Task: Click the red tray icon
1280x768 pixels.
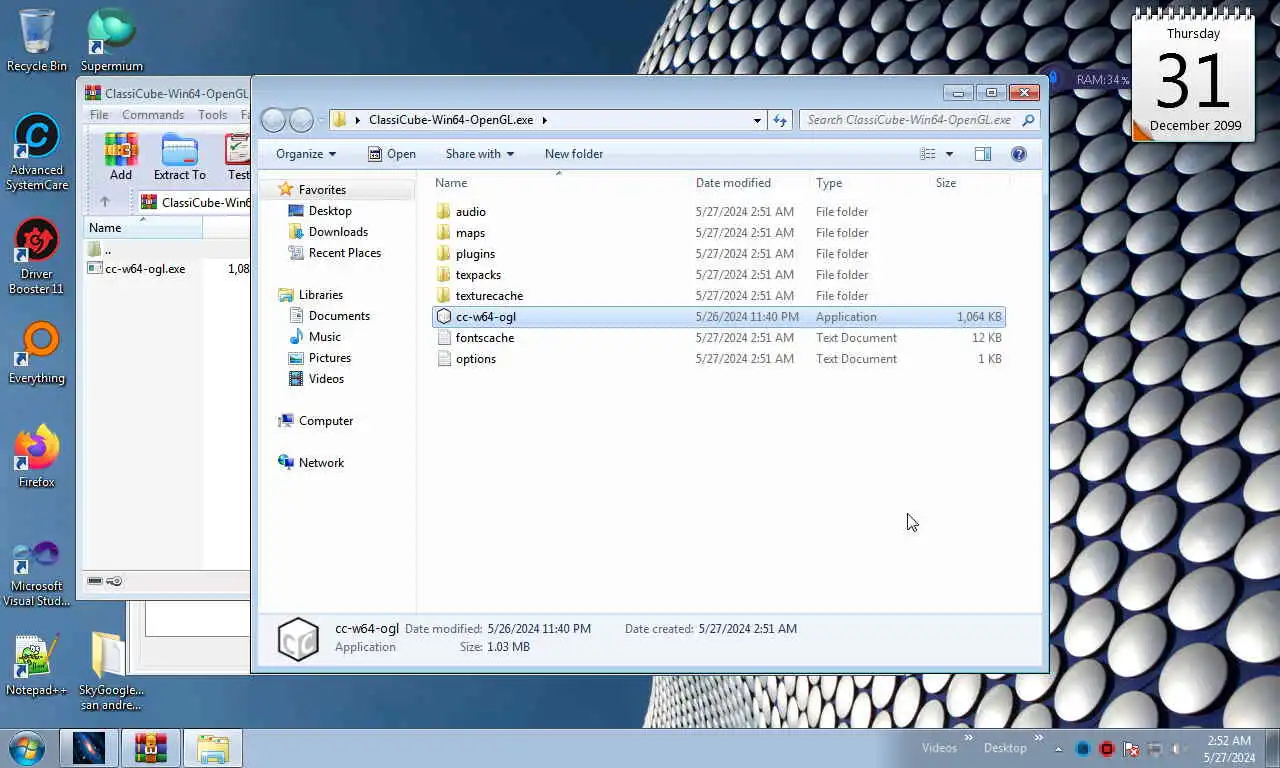Action: click(x=1107, y=749)
